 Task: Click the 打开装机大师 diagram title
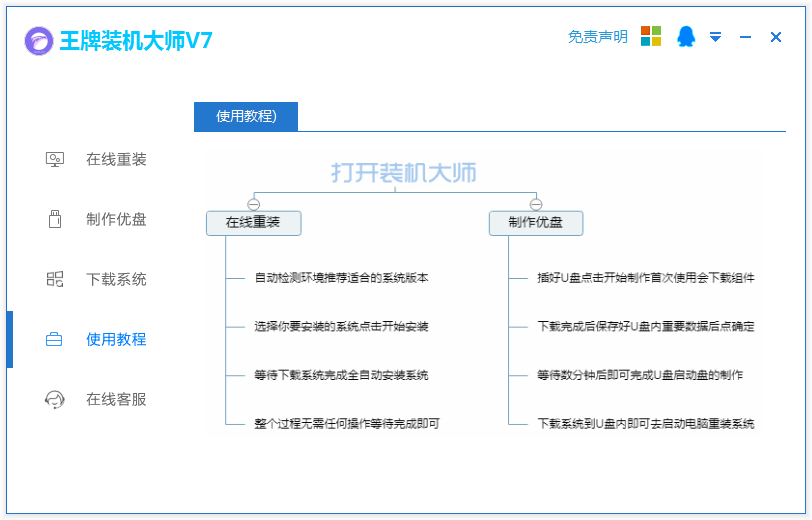click(403, 173)
